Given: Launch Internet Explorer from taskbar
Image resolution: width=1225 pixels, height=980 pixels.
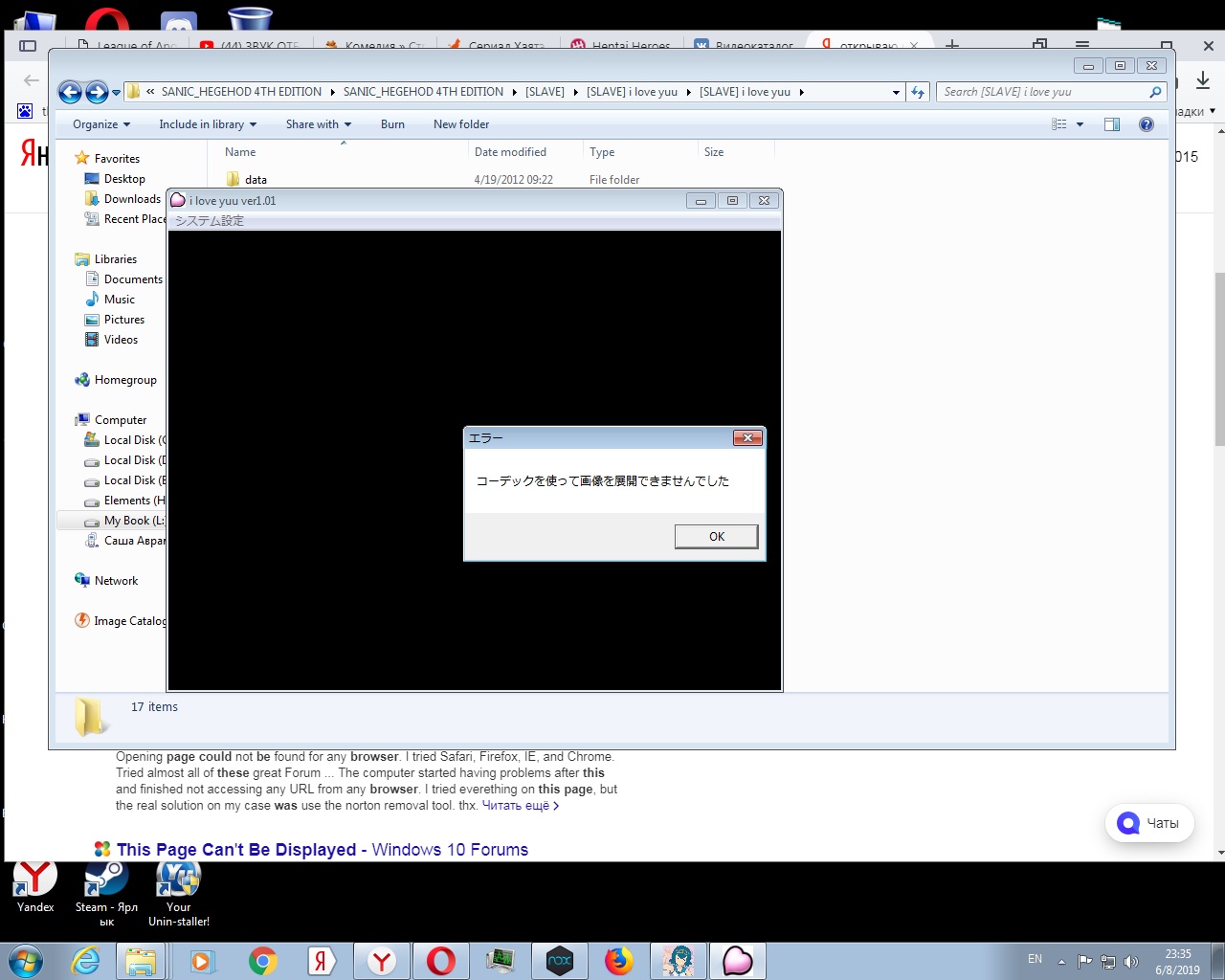Looking at the screenshot, I should [86, 961].
